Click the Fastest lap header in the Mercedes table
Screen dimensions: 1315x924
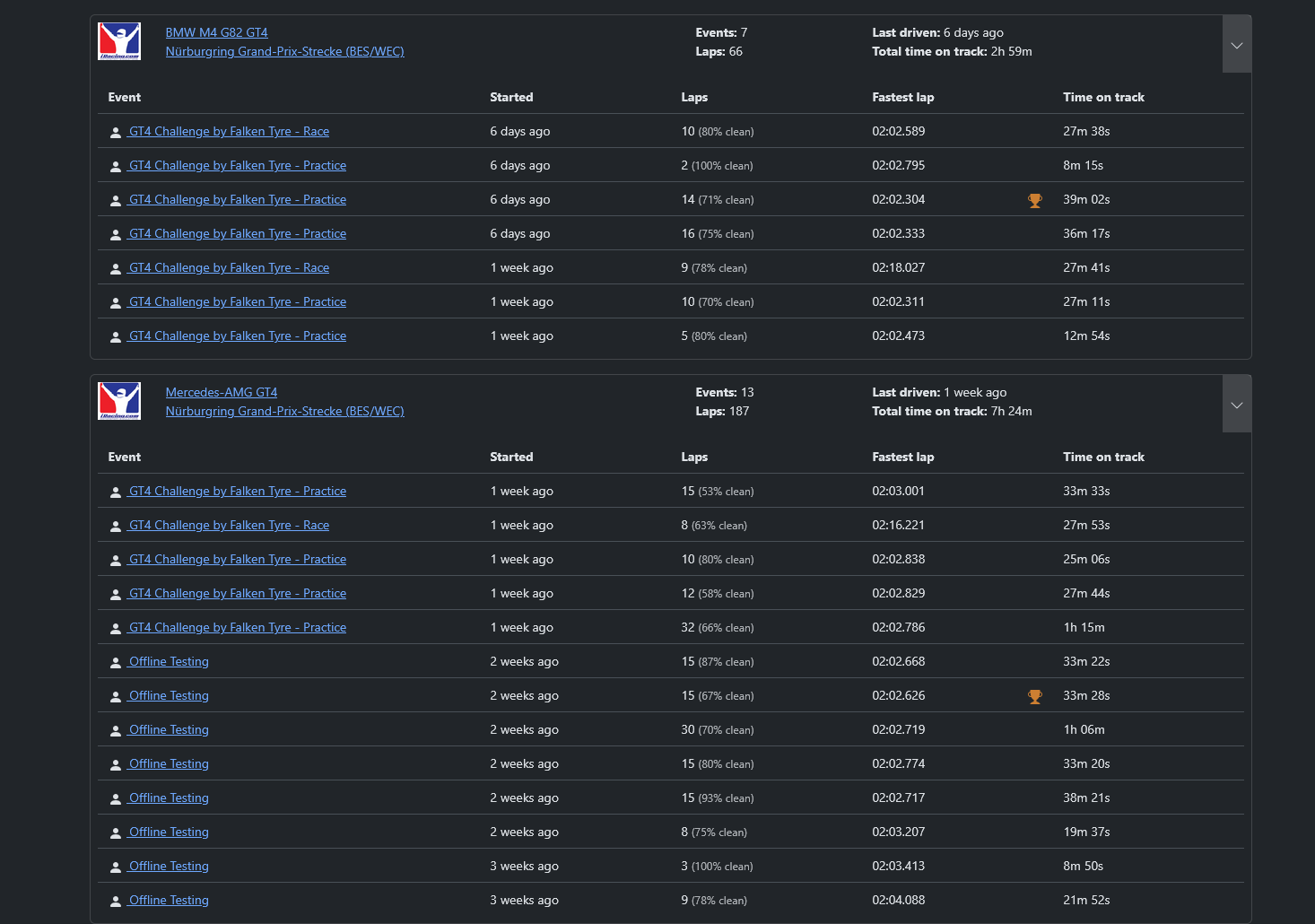tap(903, 457)
